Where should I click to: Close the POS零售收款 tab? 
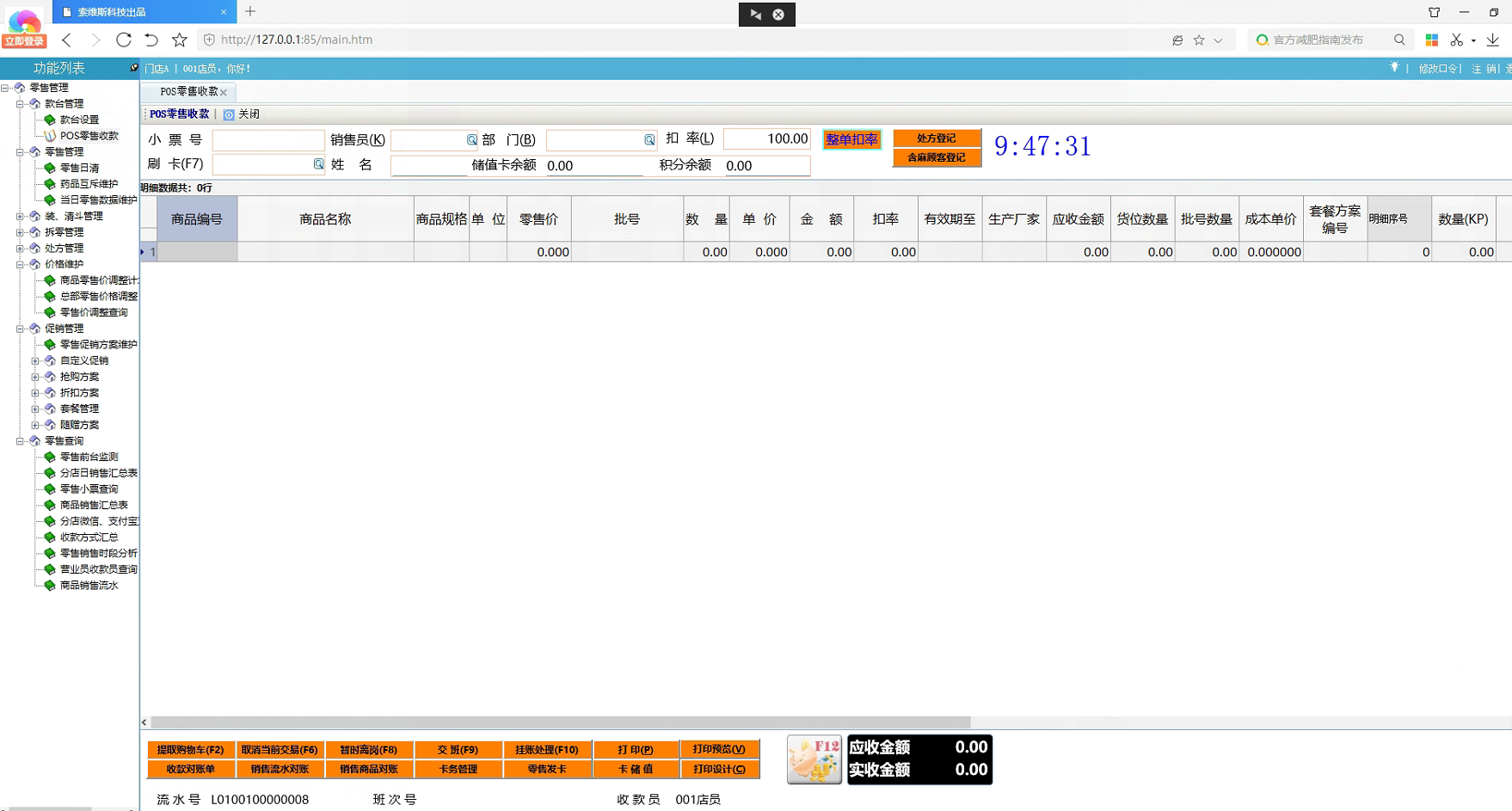(x=224, y=92)
